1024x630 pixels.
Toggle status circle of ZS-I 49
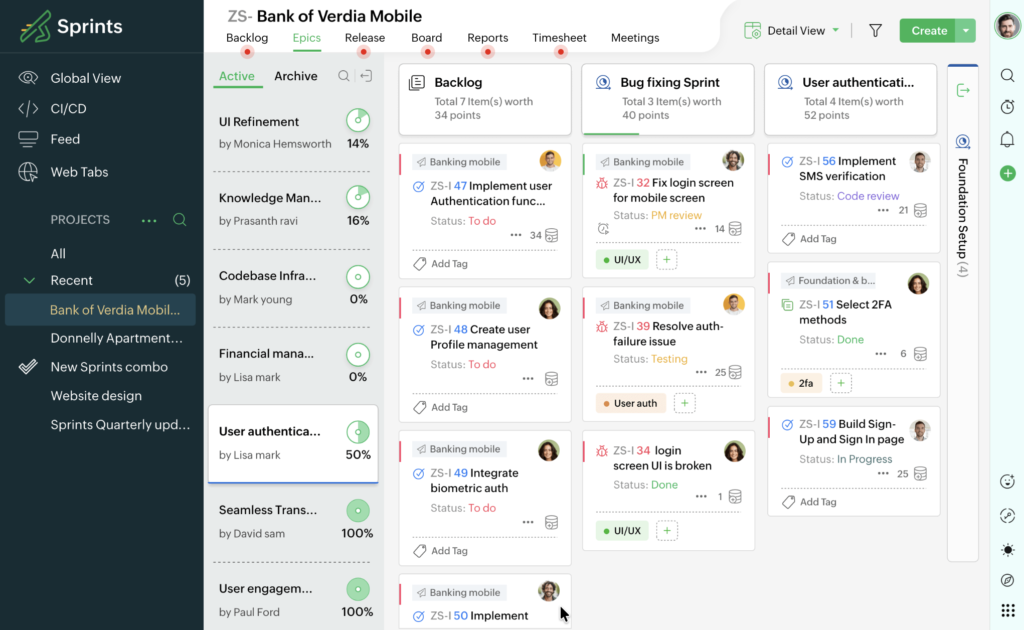click(x=419, y=474)
